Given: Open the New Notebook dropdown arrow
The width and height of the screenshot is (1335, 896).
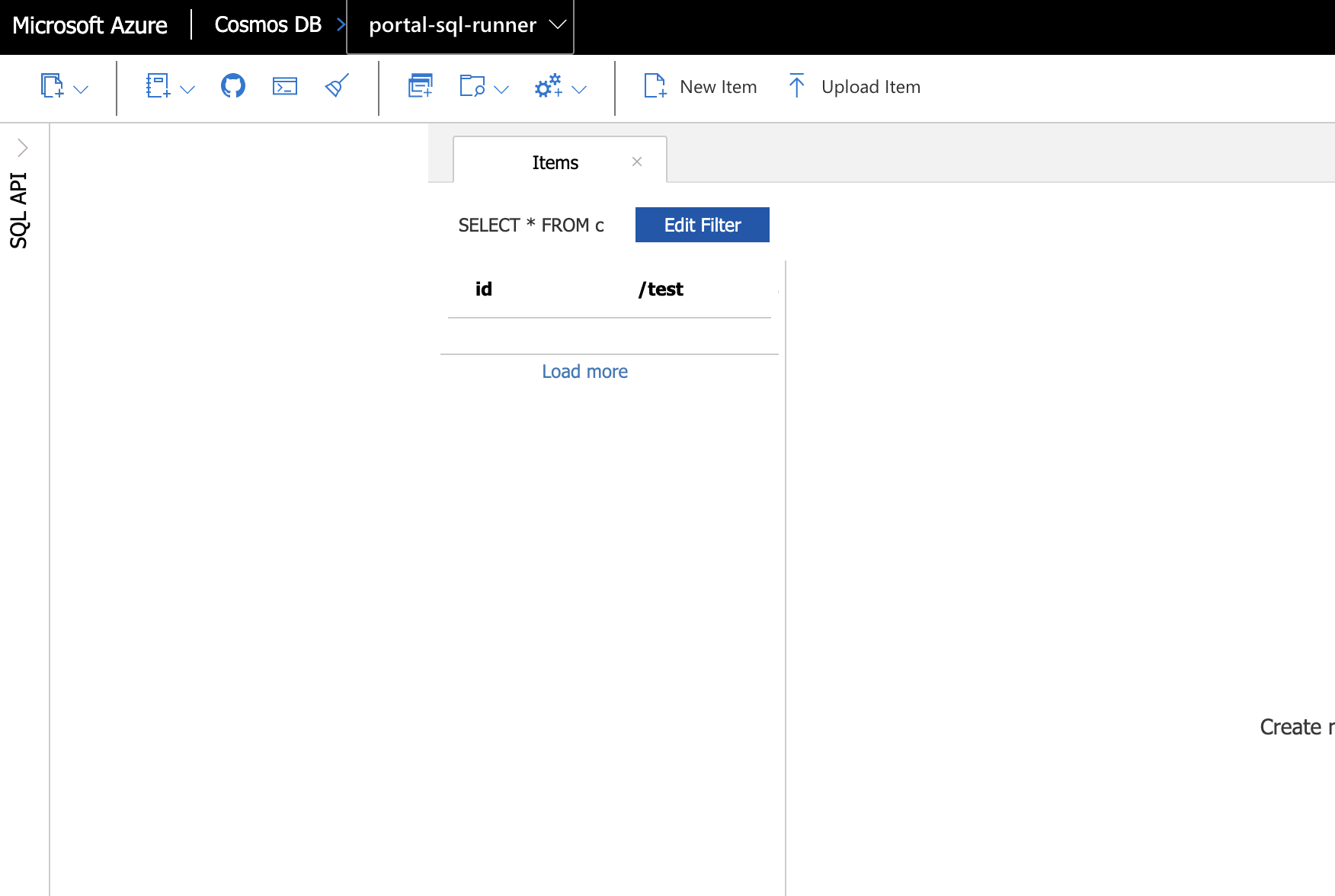Looking at the screenshot, I should click(187, 89).
